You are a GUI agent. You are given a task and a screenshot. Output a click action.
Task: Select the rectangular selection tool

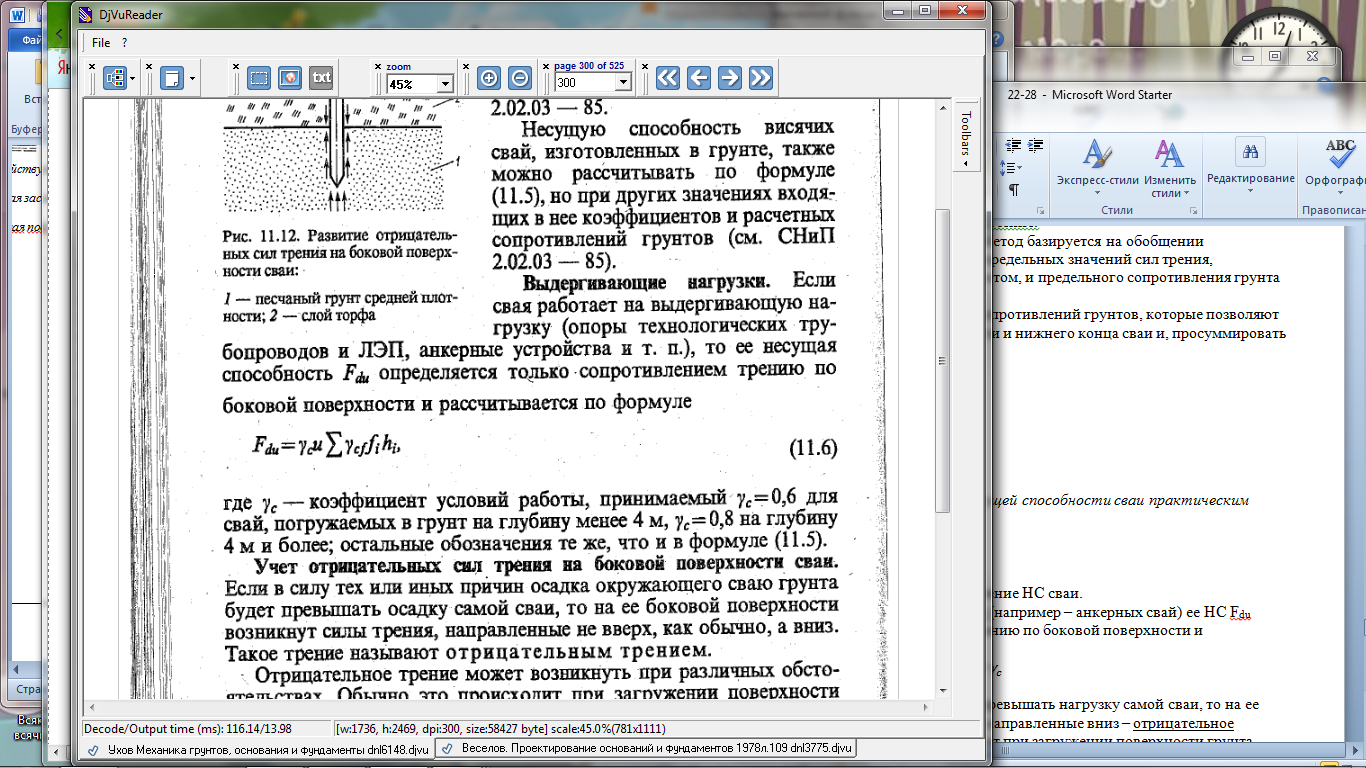(260, 78)
